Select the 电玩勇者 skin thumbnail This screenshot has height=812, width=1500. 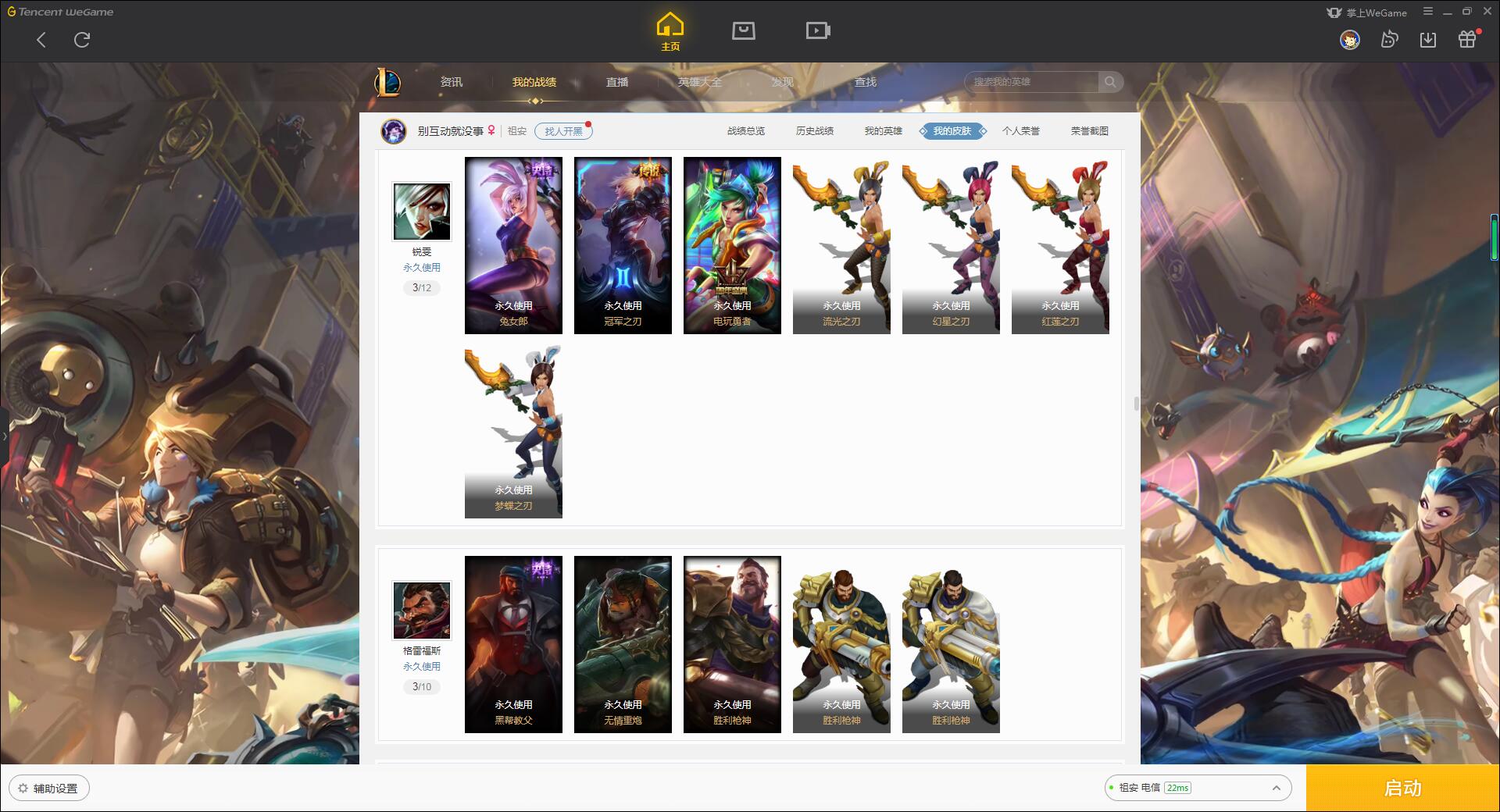pyautogui.click(x=732, y=245)
